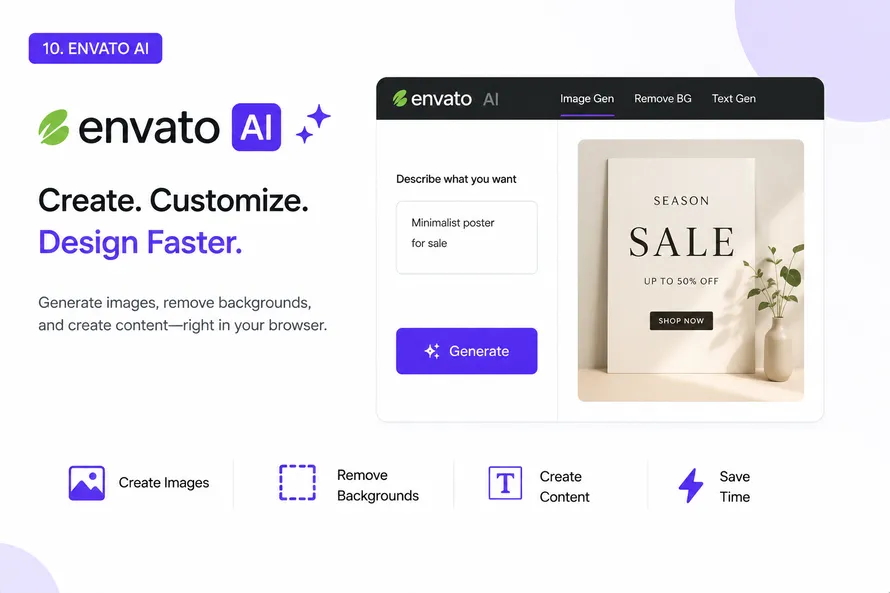This screenshot has width=890, height=593.
Task: Switch to the Text Gen tab
Action: 734,99
